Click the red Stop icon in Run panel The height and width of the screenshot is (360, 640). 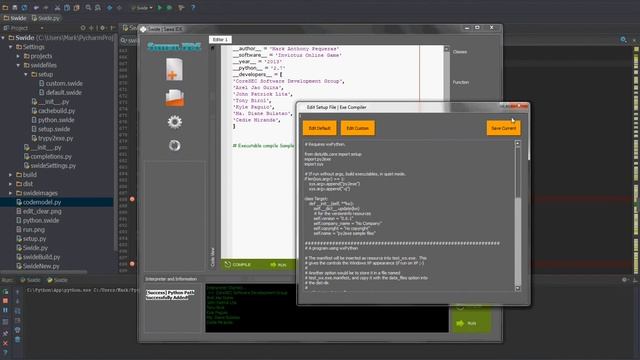pos(5,301)
